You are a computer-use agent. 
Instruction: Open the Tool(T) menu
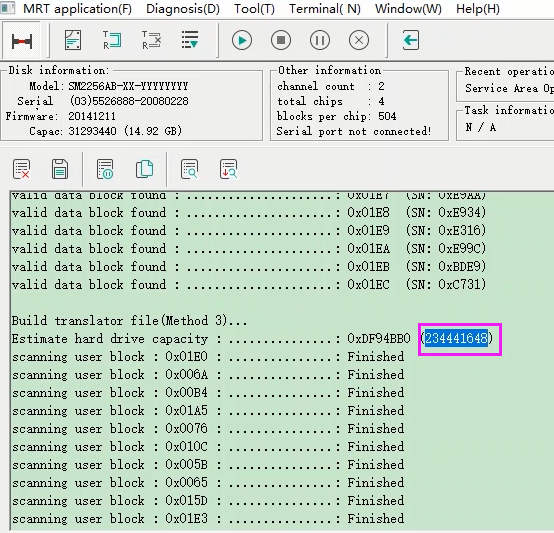pos(254,8)
